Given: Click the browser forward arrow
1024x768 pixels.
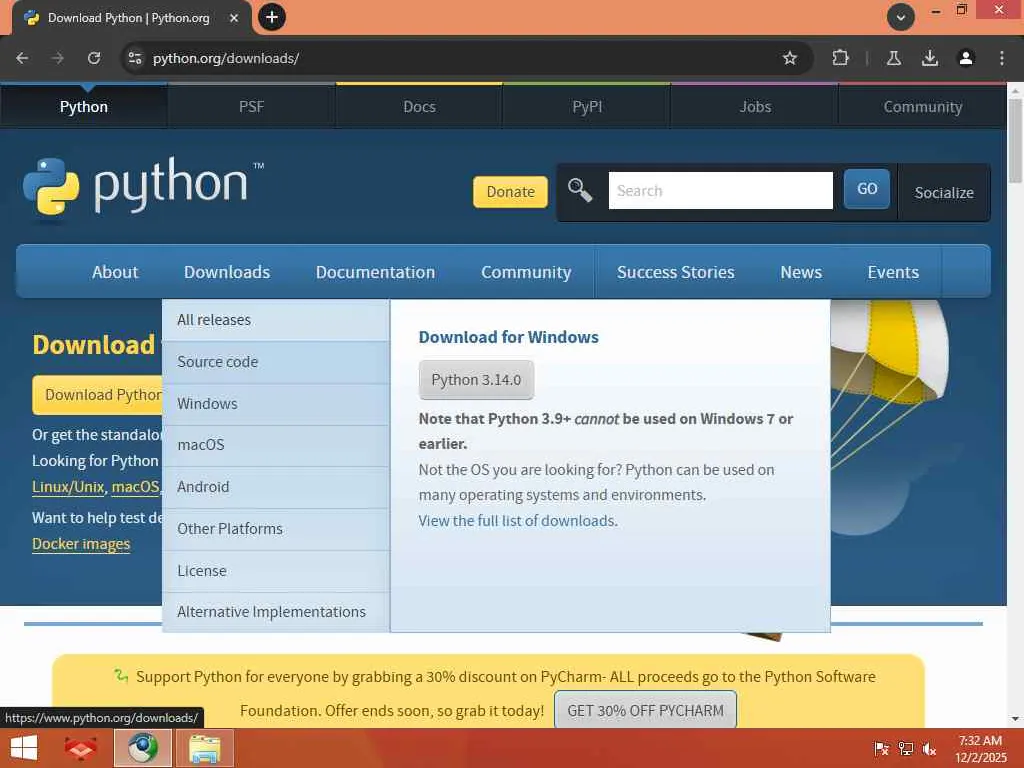Looking at the screenshot, I should 58,58.
